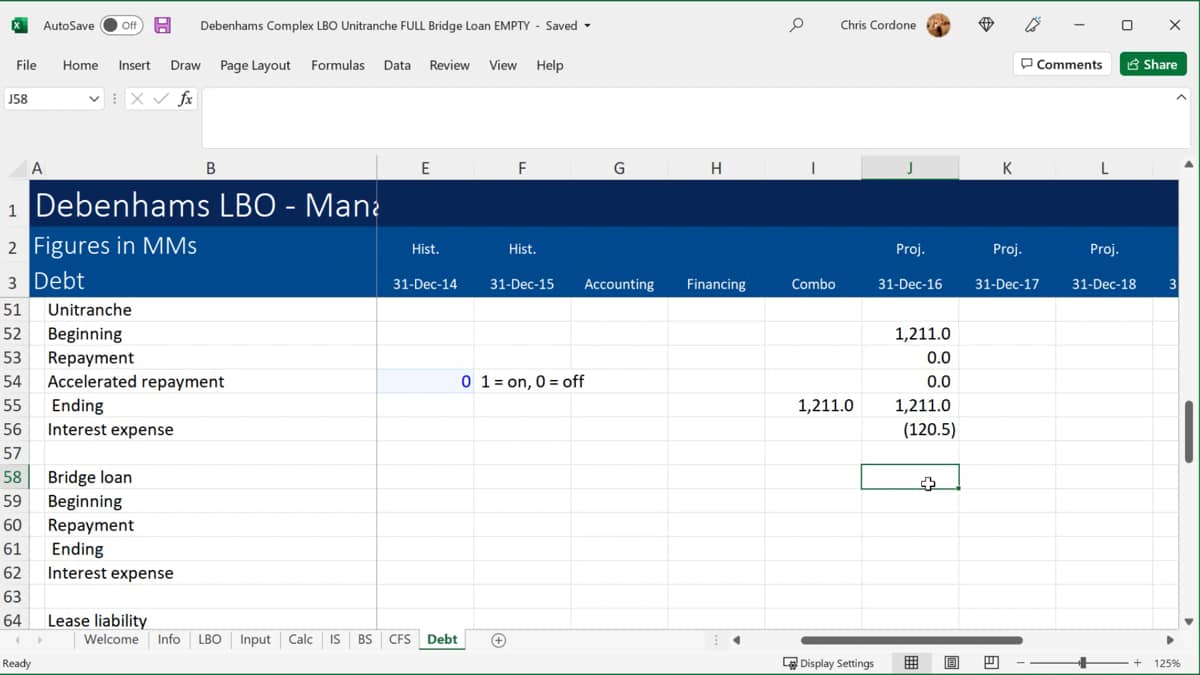Click the Save floppy disk icon
This screenshot has width=1200, height=675.
pos(162,25)
